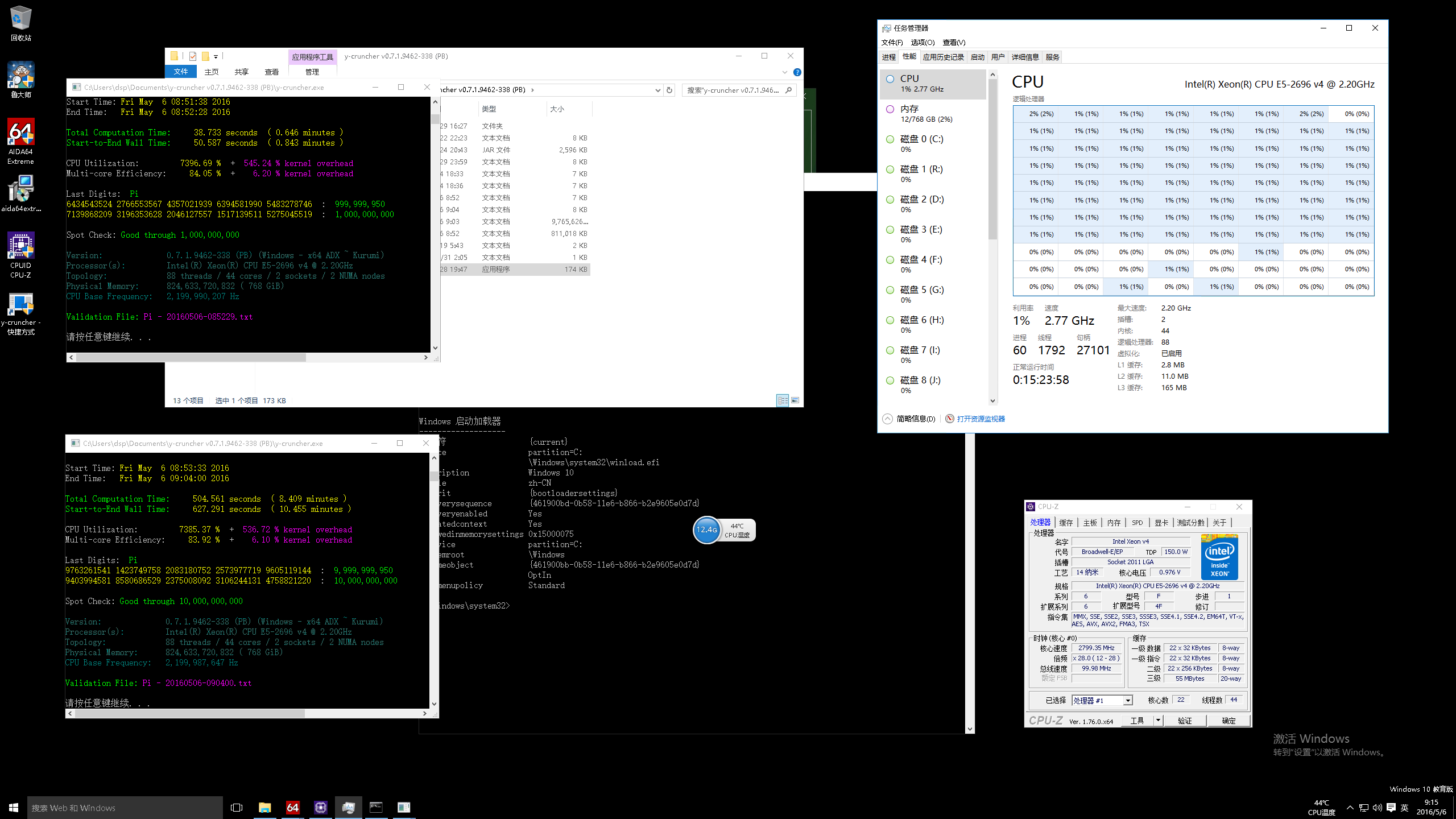
Task: Select 磁盘 8 (J:) in Task Manager sidebar
Action: 933,385
